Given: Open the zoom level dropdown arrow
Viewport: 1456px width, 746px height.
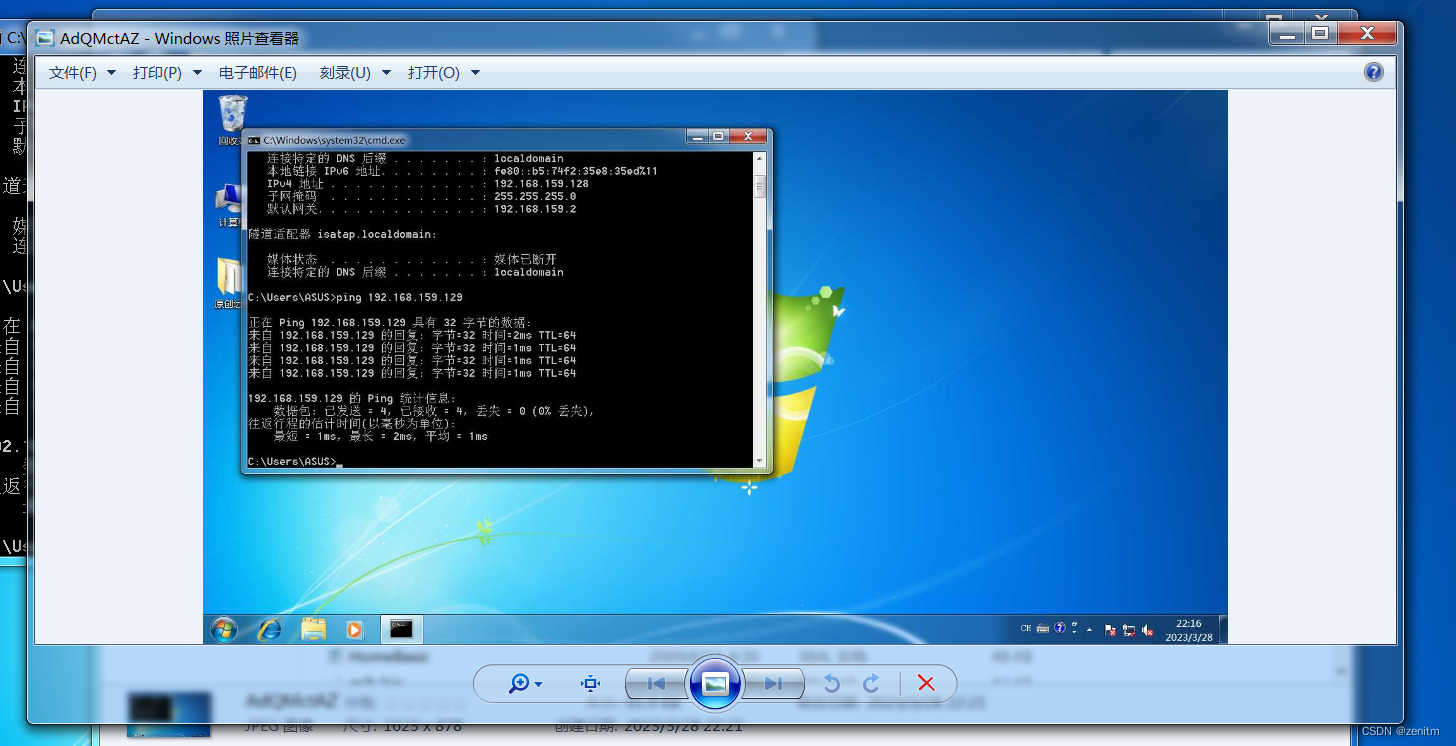Looking at the screenshot, I should coord(539,685).
